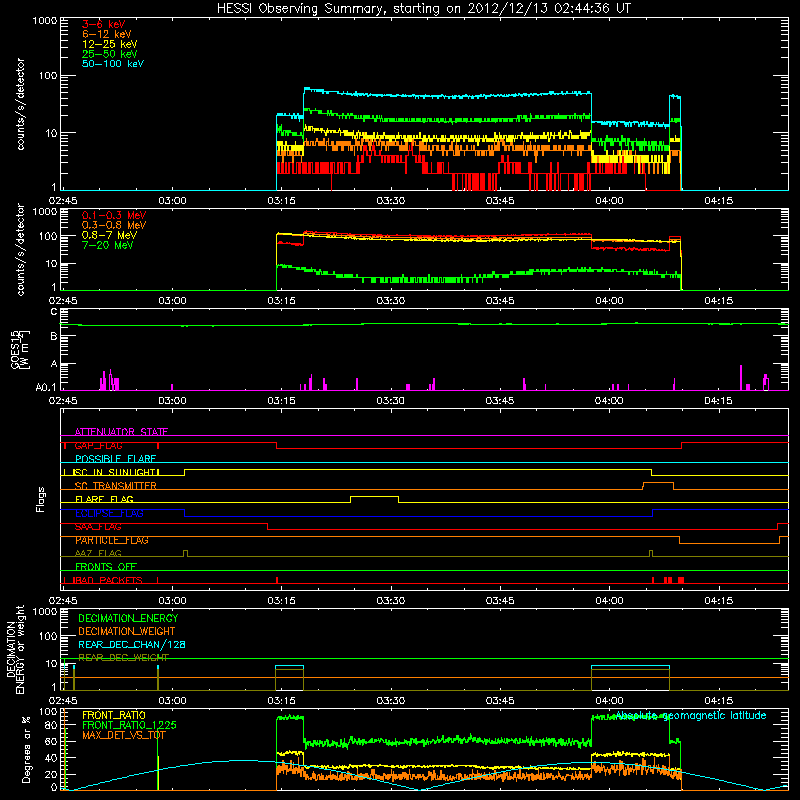
Task: Select the FRONT_RATIO legend label
Action: [114, 715]
